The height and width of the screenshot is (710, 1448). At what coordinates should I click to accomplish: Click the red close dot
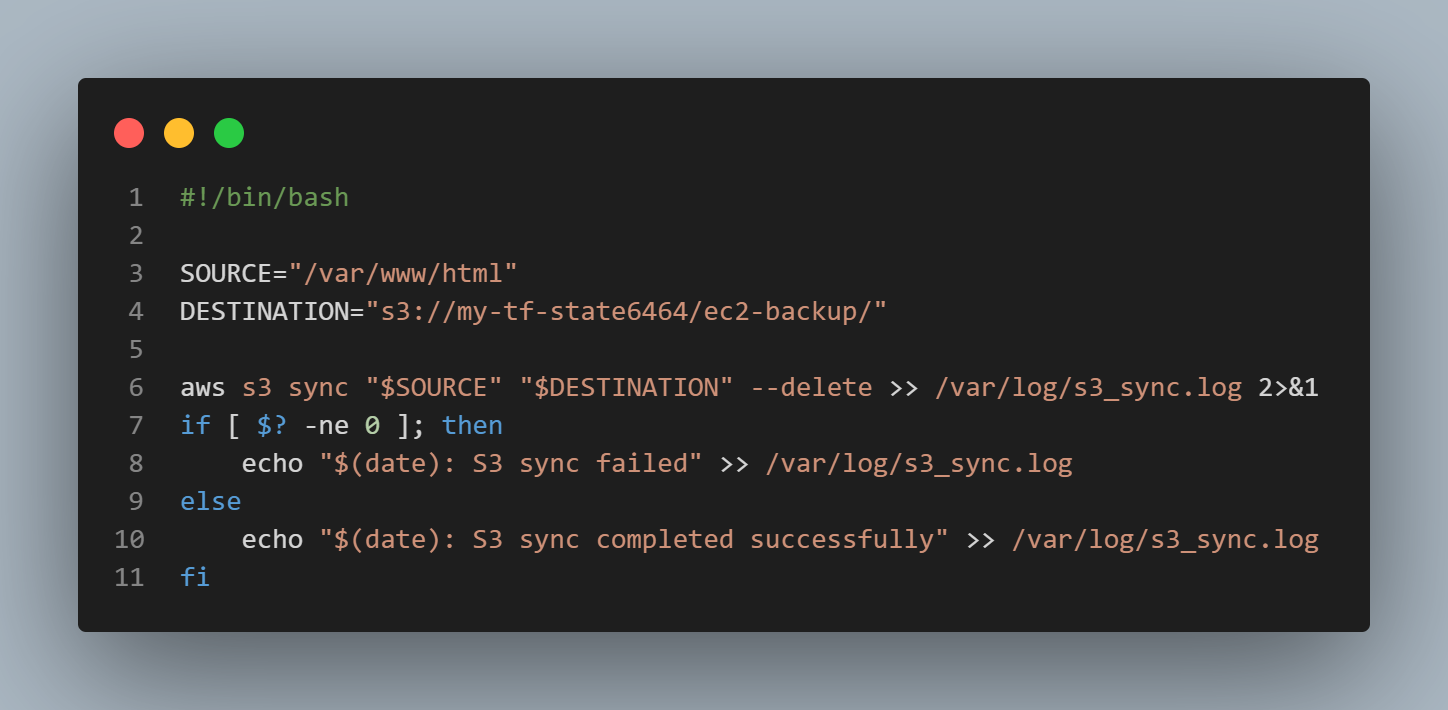129,133
